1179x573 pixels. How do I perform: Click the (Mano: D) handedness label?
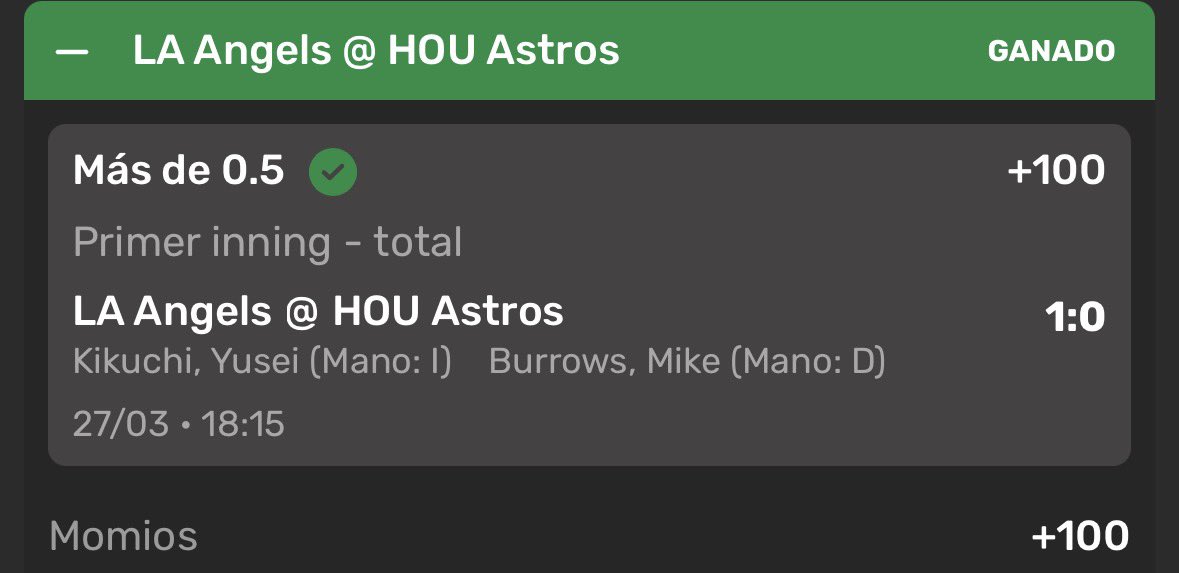pyautogui.click(x=808, y=362)
